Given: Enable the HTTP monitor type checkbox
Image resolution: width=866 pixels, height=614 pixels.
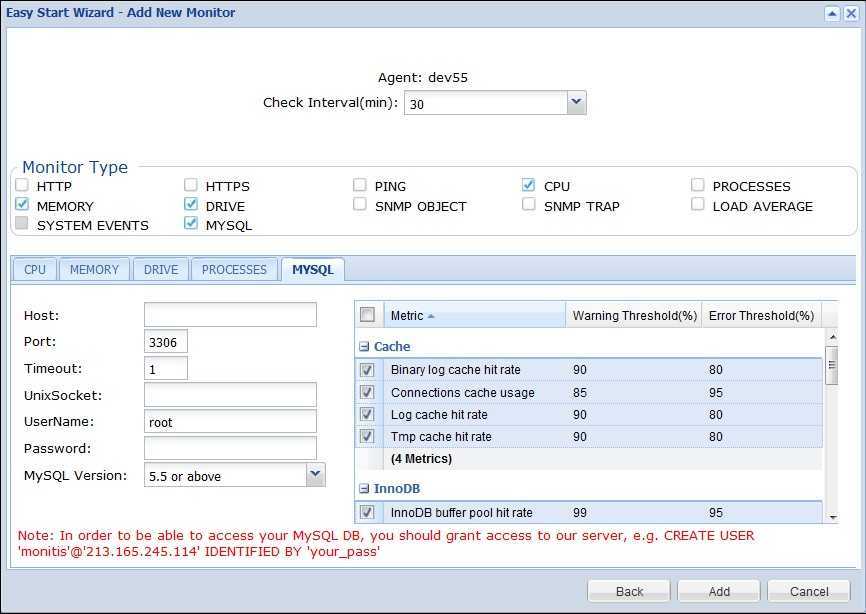Looking at the screenshot, I should pyautogui.click(x=22, y=184).
